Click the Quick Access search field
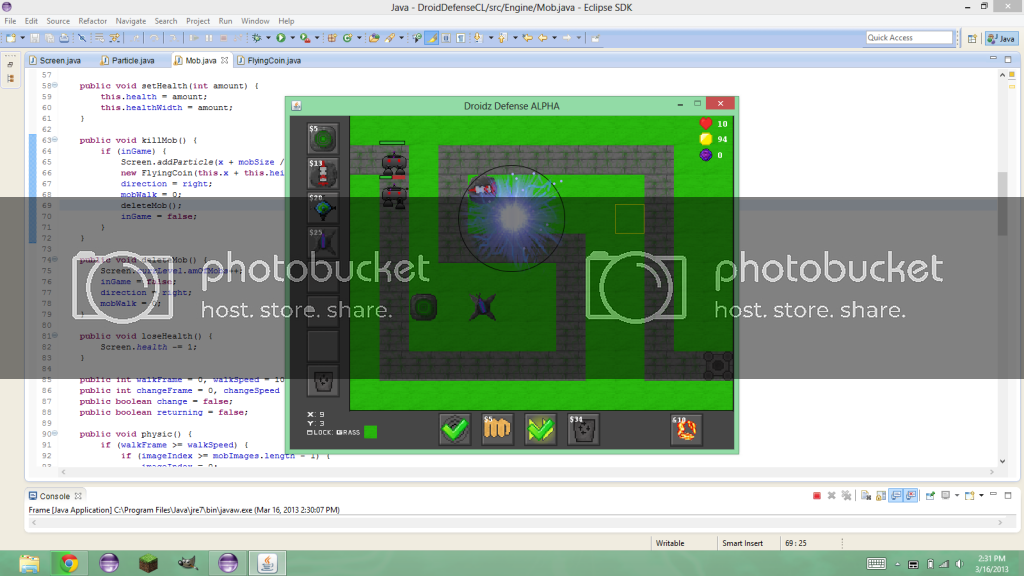 [909, 38]
